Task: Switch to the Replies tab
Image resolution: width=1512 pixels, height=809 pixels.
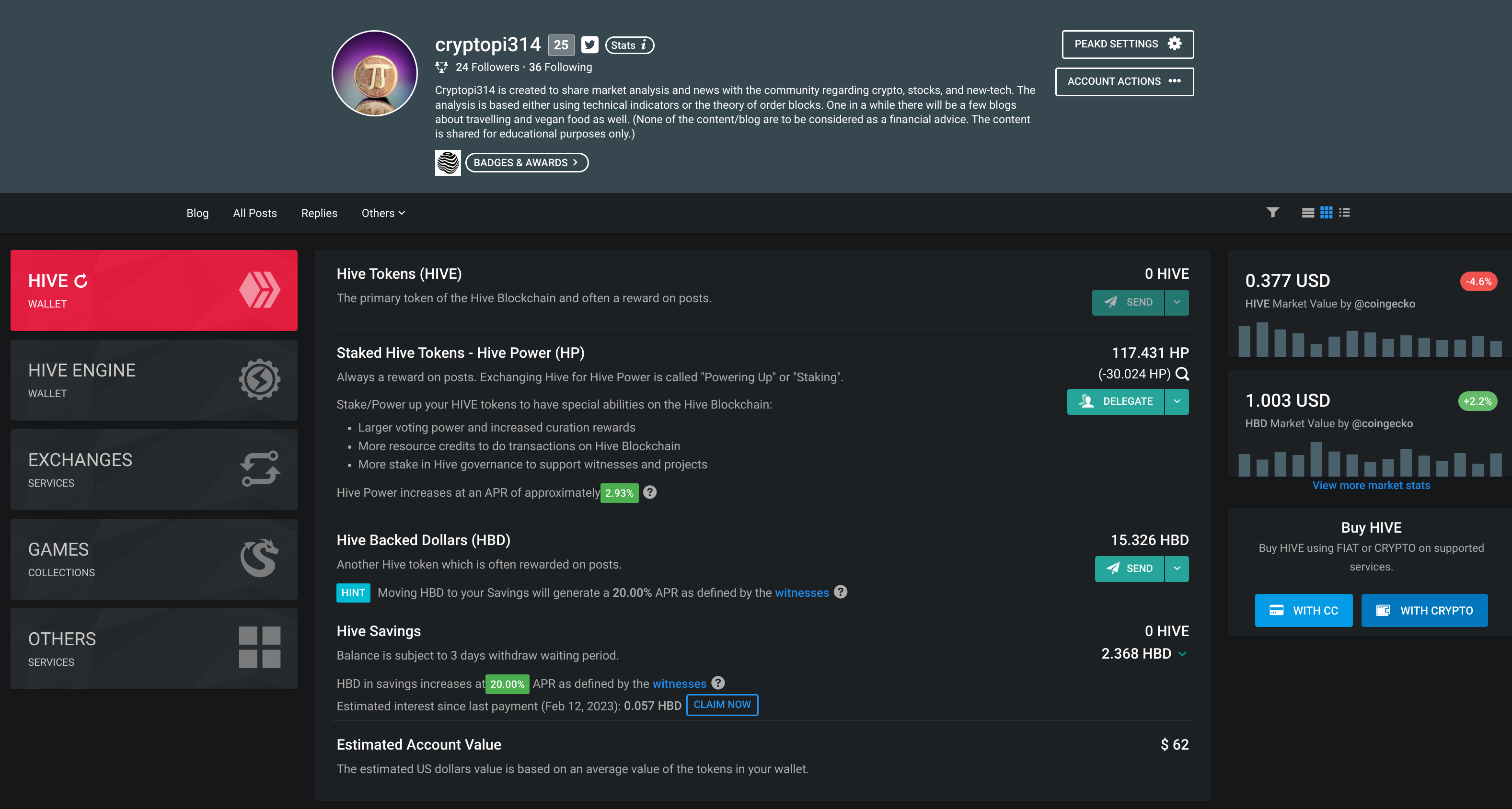Action: 319,213
